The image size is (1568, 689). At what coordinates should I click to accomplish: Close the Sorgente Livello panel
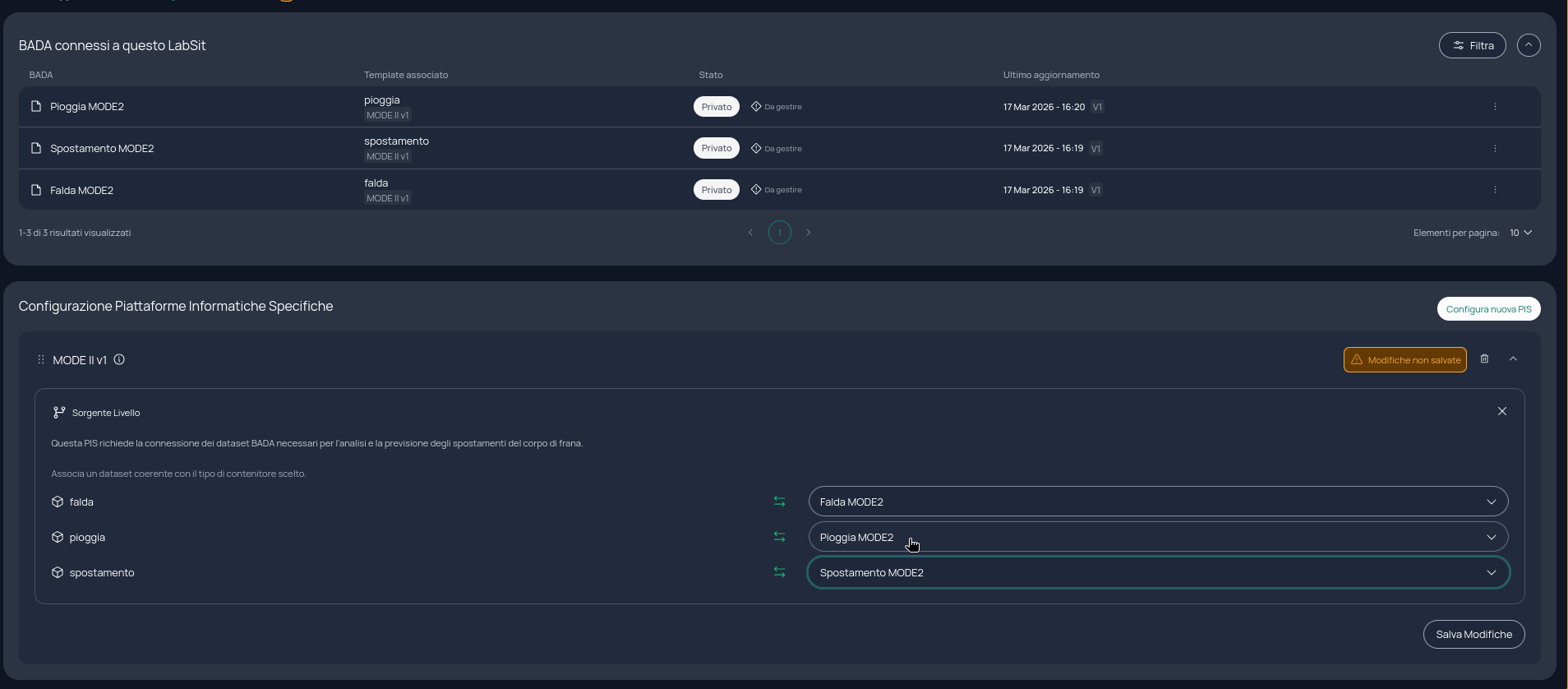[1502, 411]
